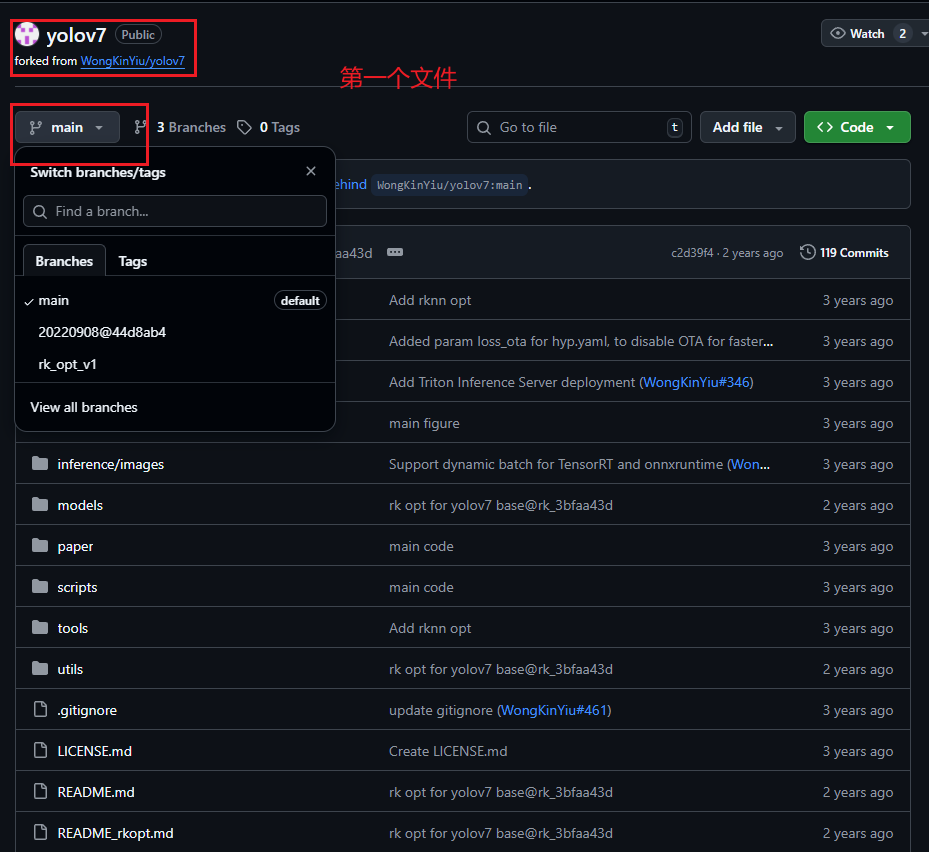Open the WongKinYiu#346 pull request link
This screenshot has width=929, height=852.
point(697,382)
